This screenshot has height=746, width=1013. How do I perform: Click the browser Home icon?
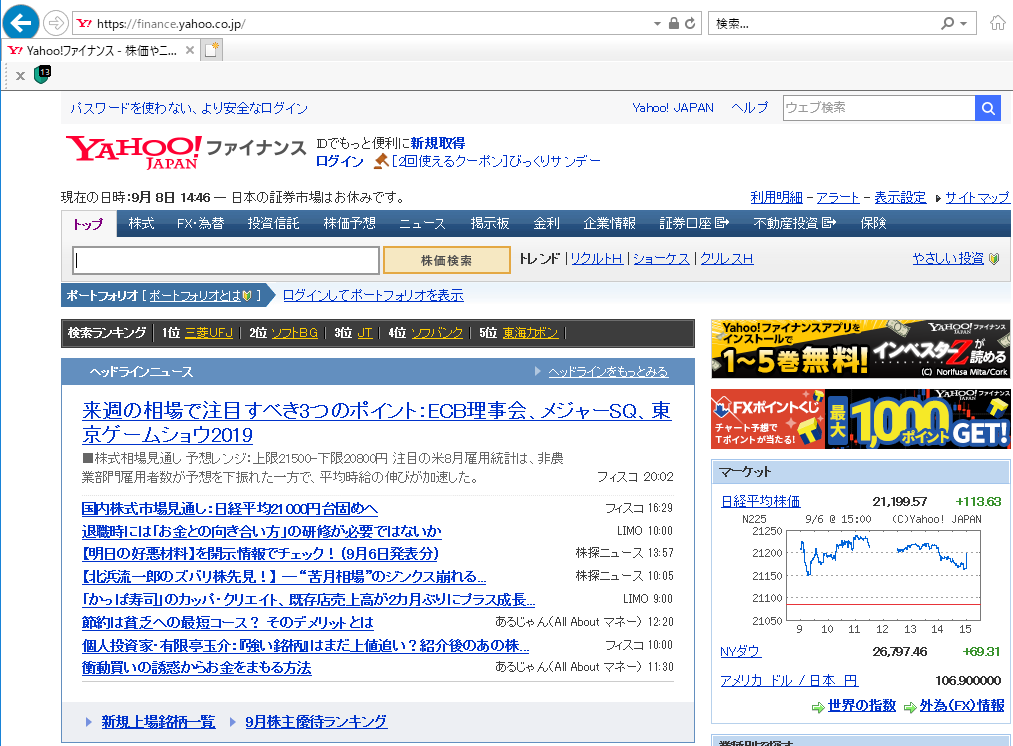point(997,23)
